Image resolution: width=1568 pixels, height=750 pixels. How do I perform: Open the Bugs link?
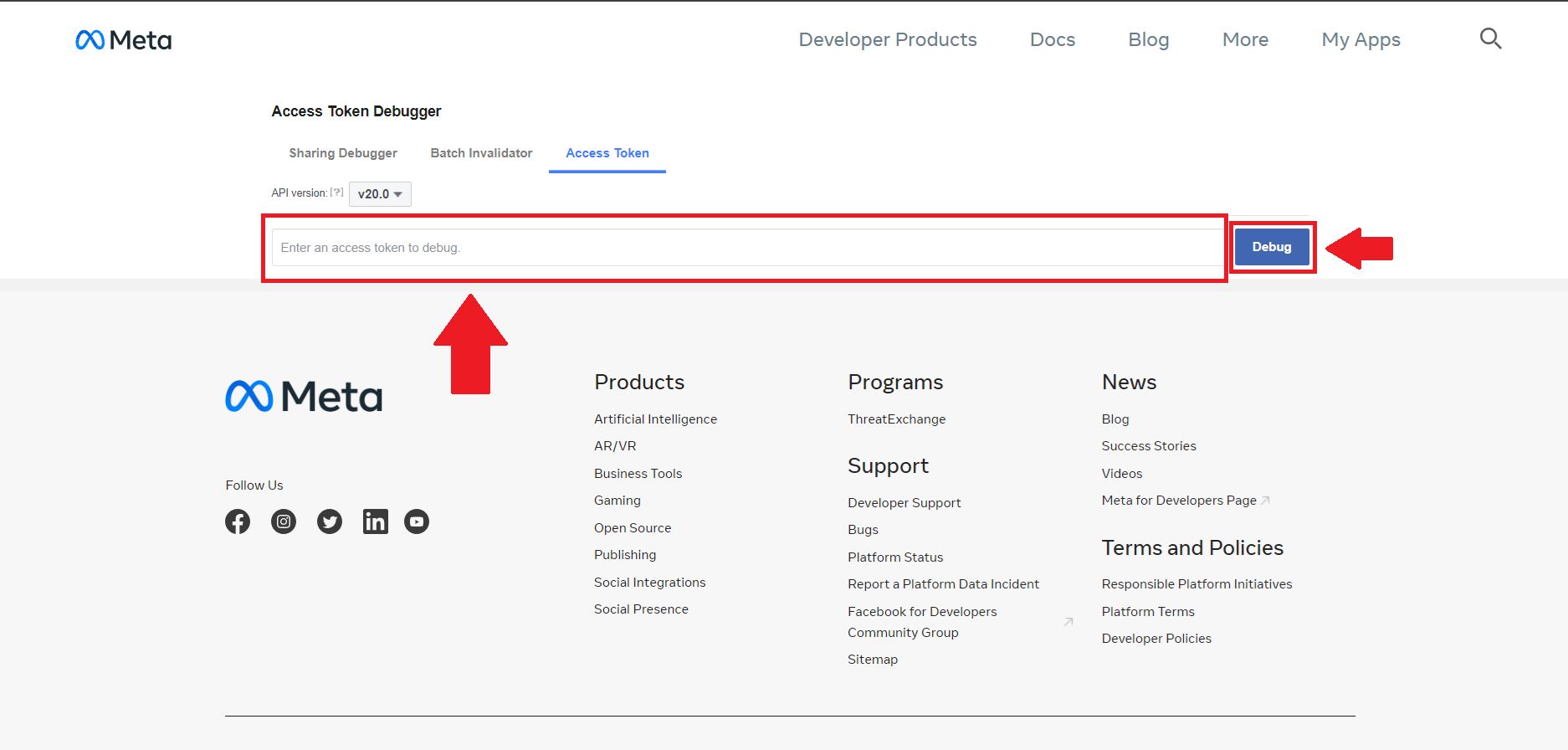(863, 530)
